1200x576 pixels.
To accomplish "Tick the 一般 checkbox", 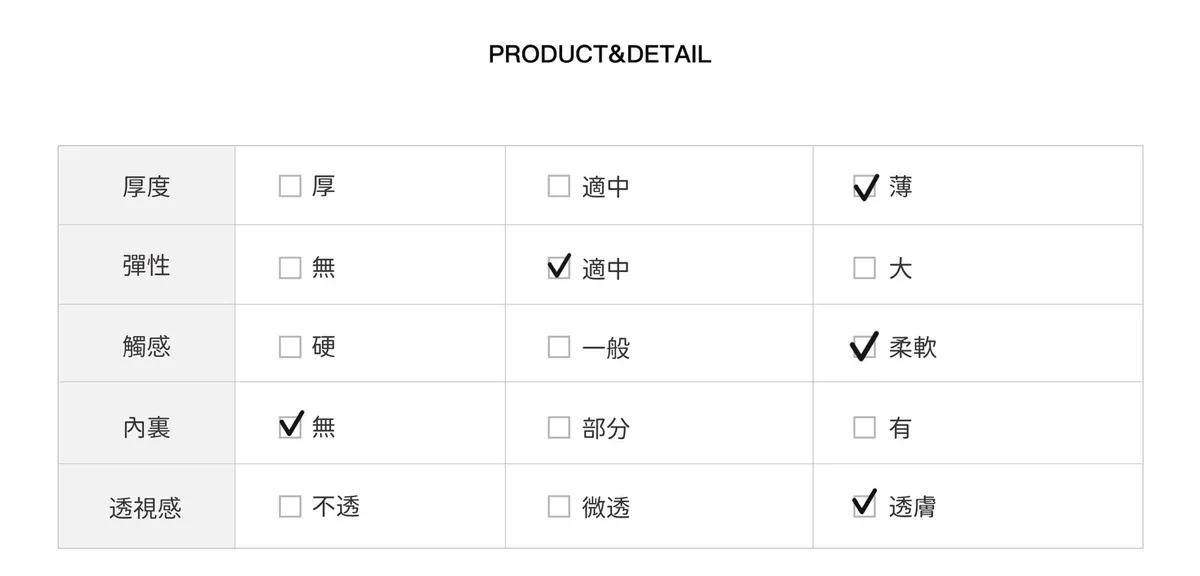I will (559, 347).
